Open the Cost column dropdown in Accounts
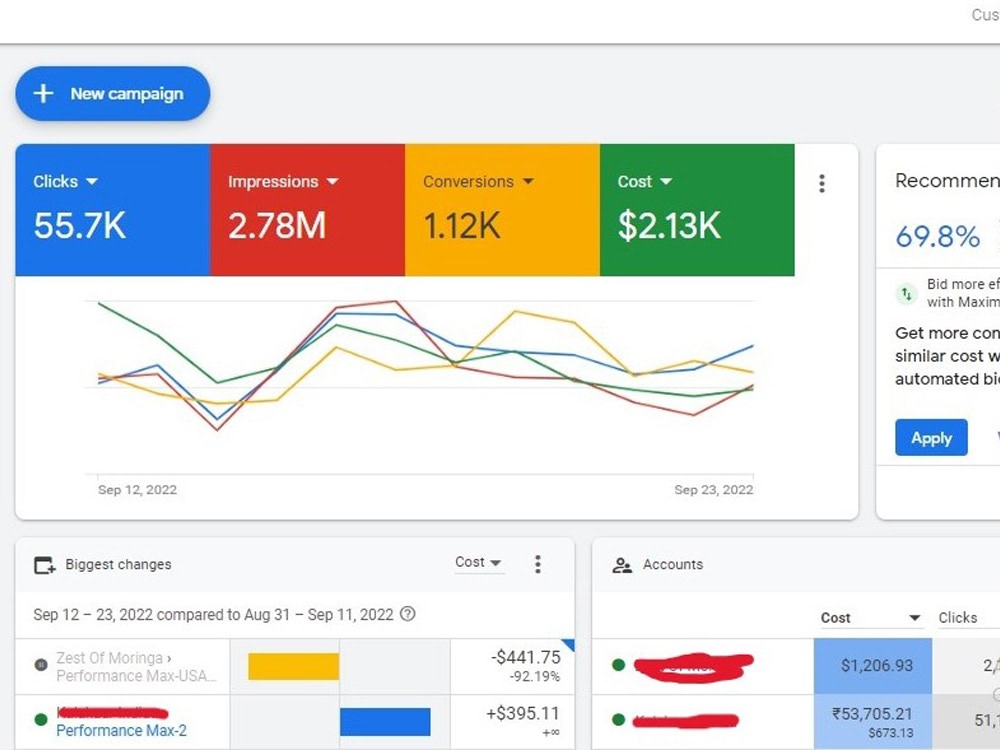 point(871,617)
